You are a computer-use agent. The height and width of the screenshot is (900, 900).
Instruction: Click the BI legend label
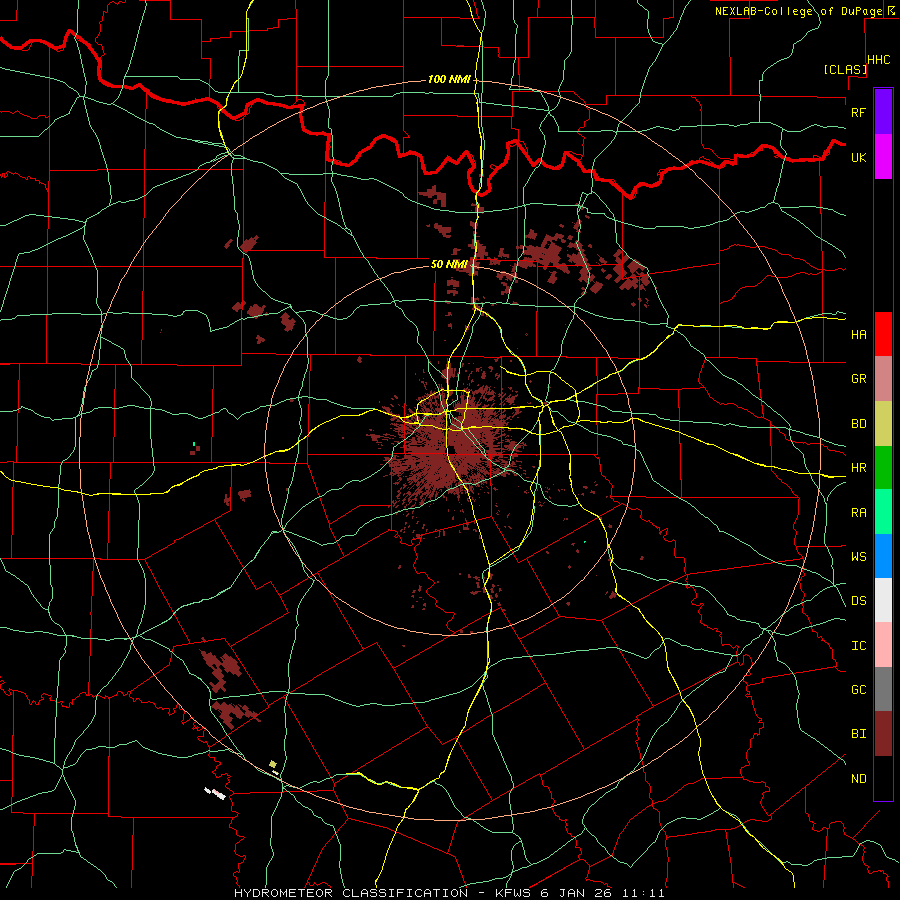(858, 734)
